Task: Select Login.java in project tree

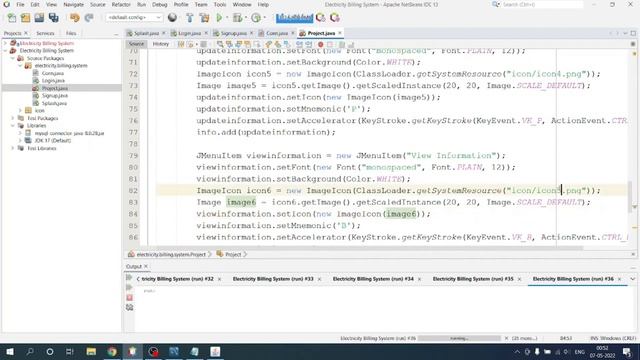Action: coord(53,80)
